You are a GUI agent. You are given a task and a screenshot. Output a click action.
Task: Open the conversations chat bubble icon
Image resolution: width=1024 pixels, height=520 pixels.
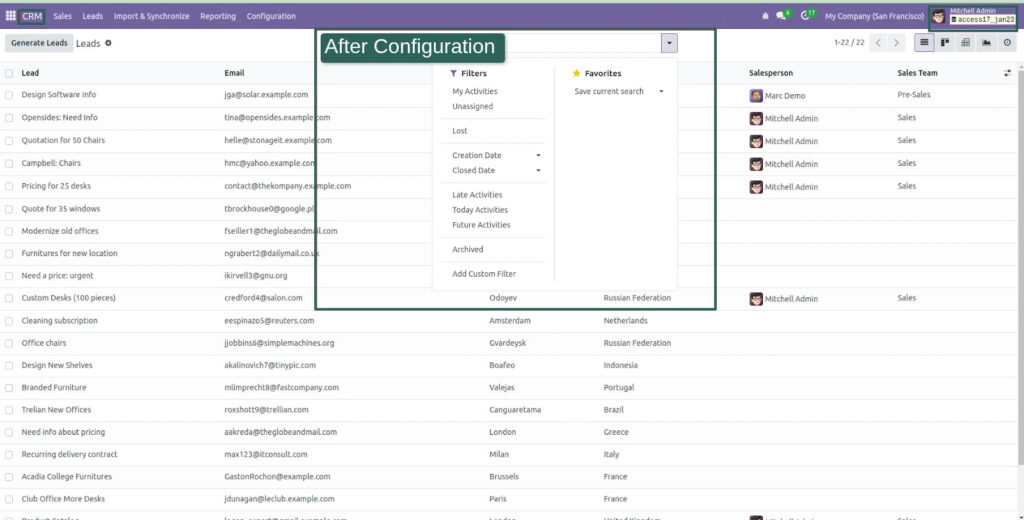[782, 16]
